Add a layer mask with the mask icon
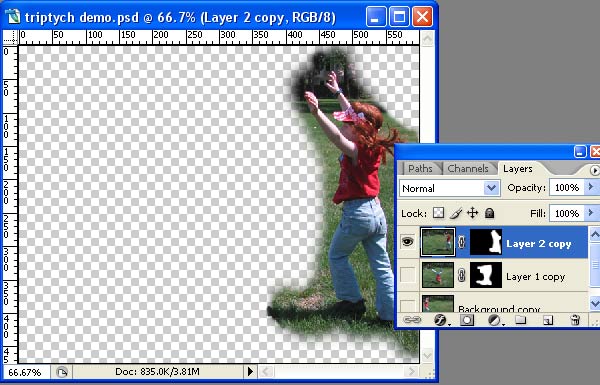Viewport: 600px width, 385px height. pyautogui.click(x=467, y=320)
